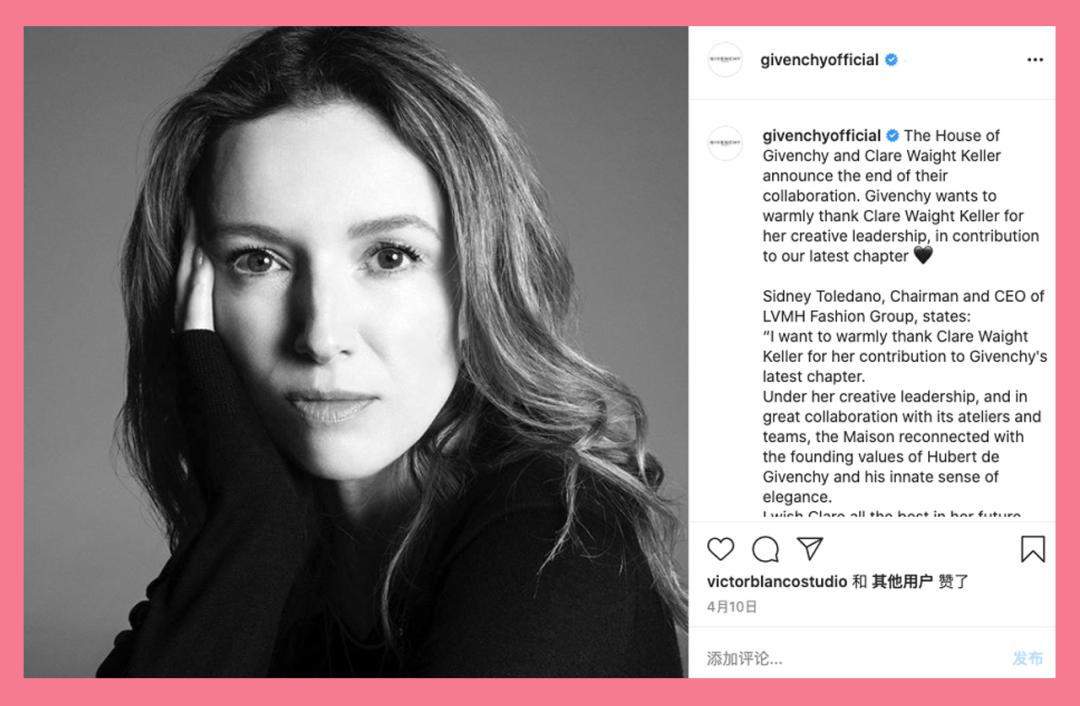Click the verified badge in the caption
The image size is (1080, 706).
point(893,136)
